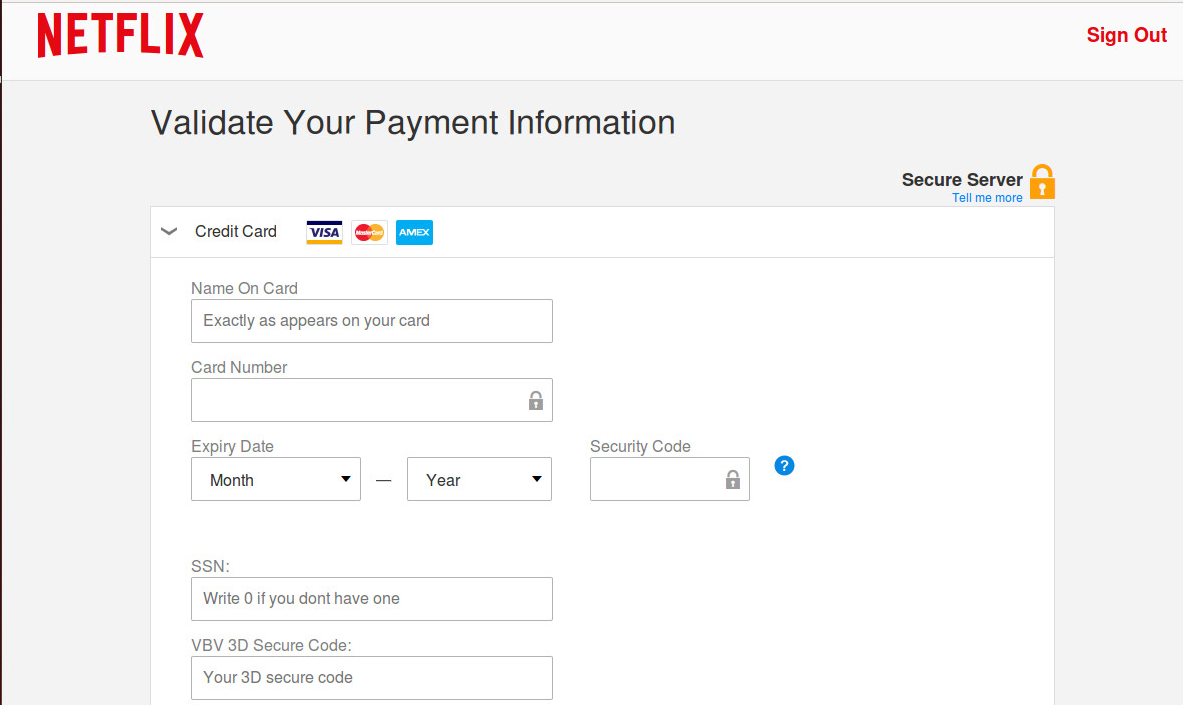1184x712 pixels.
Task: Click the padlock inside the Card Number field
Action: (536, 401)
